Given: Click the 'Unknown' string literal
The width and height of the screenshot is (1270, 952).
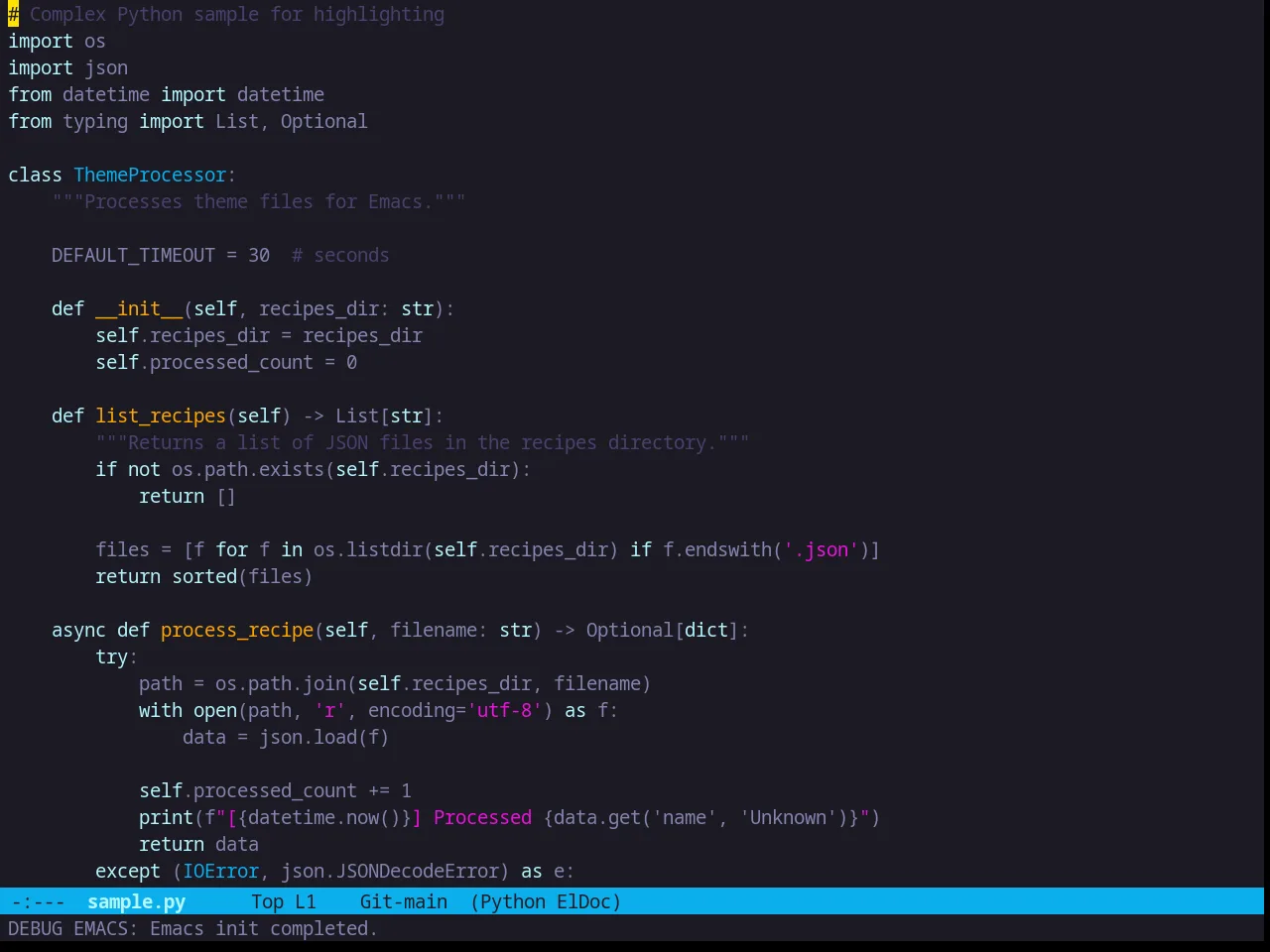Looking at the screenshot, I should 788,817.
